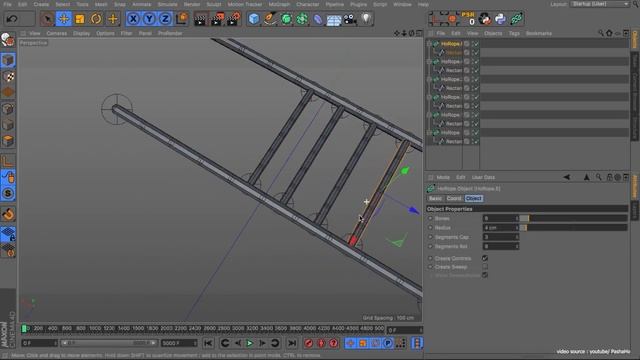Viewport: 640px width, 360px height.
Task: Add a Camera object
Action: [350, 19]
